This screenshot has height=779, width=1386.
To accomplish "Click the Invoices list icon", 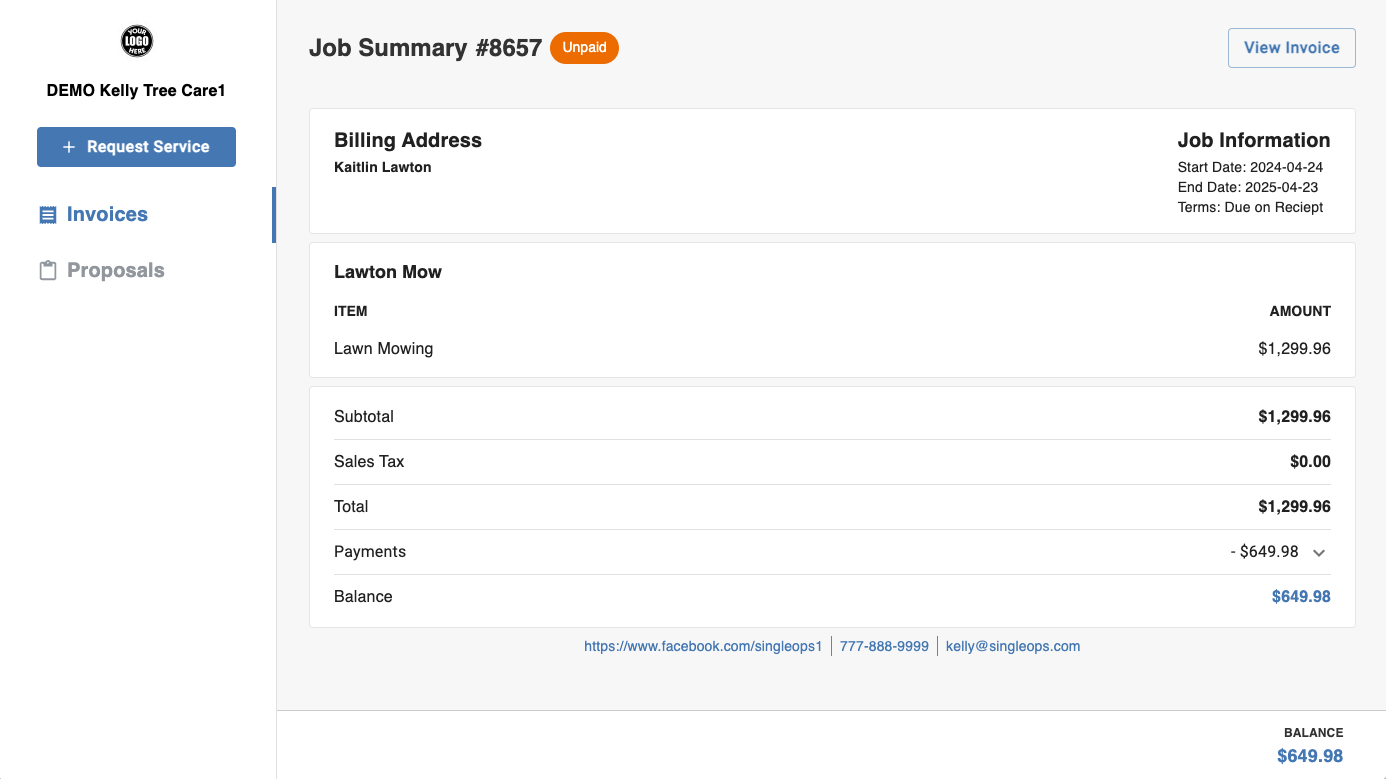I will pyautogui.click(x=48, y=215).
